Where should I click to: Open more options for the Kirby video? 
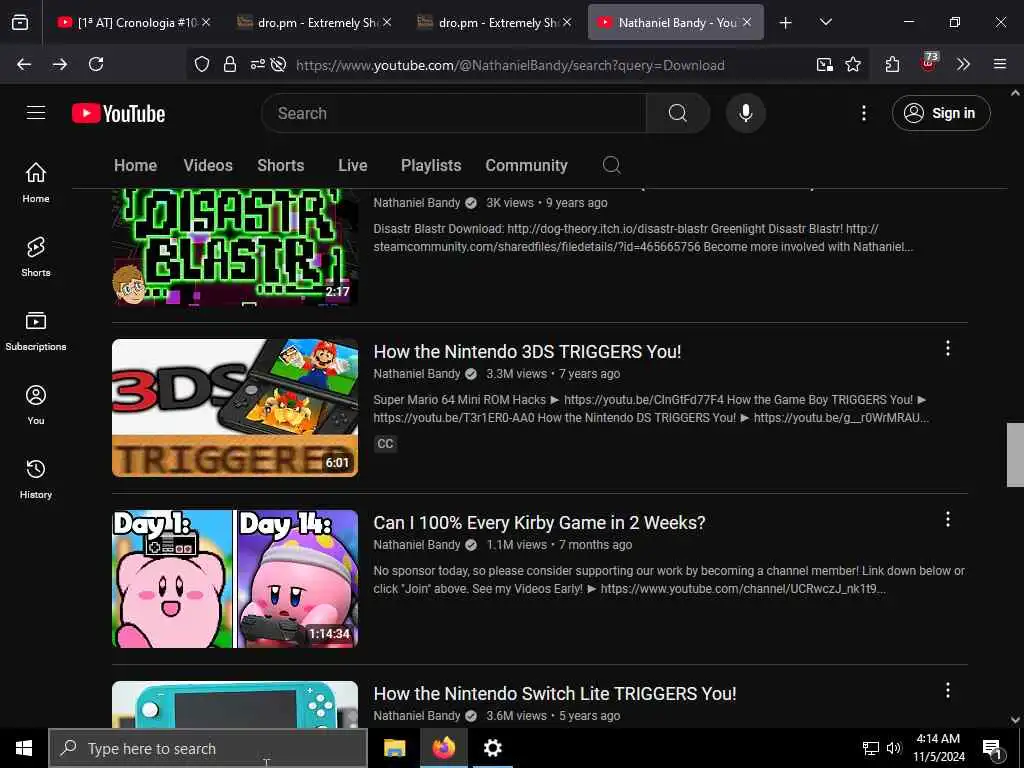tap(948, 519)
